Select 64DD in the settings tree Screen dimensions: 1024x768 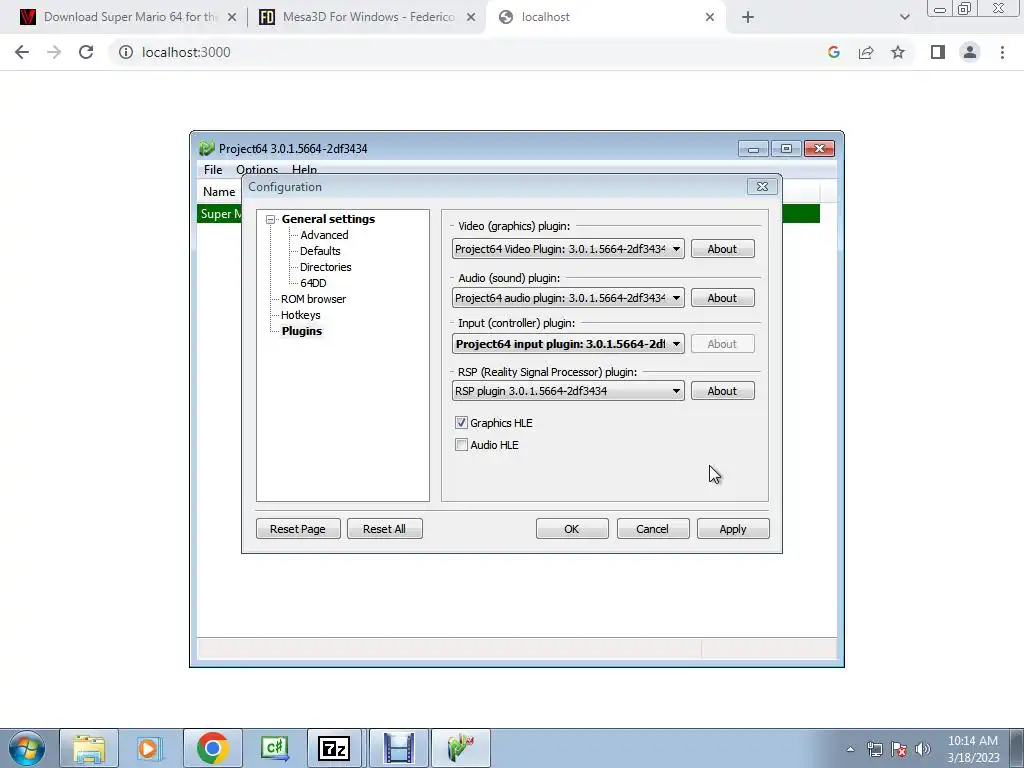313,283
